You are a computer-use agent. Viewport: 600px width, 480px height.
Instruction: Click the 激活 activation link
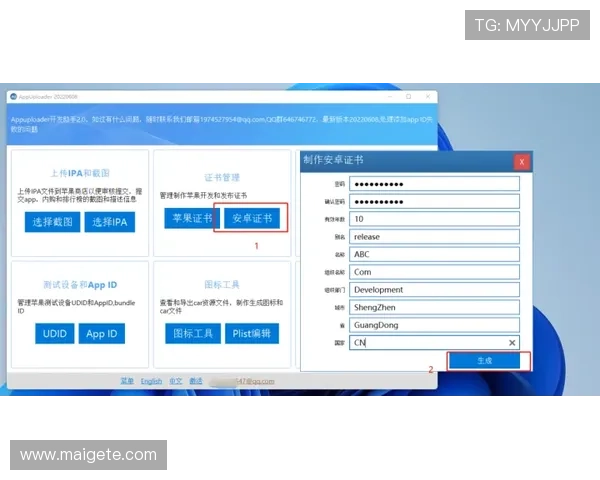pos(196,381)
